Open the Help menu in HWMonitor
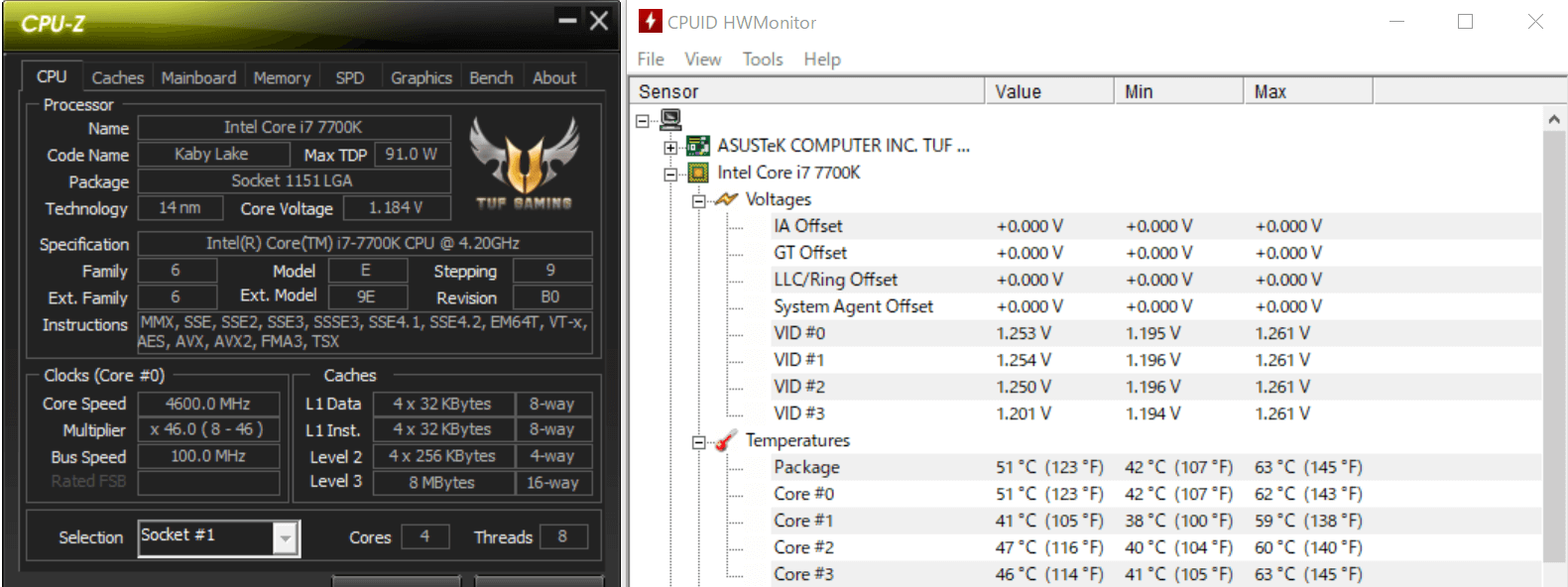This screenshot has height=587, width=1568. (x=822, y=59)
